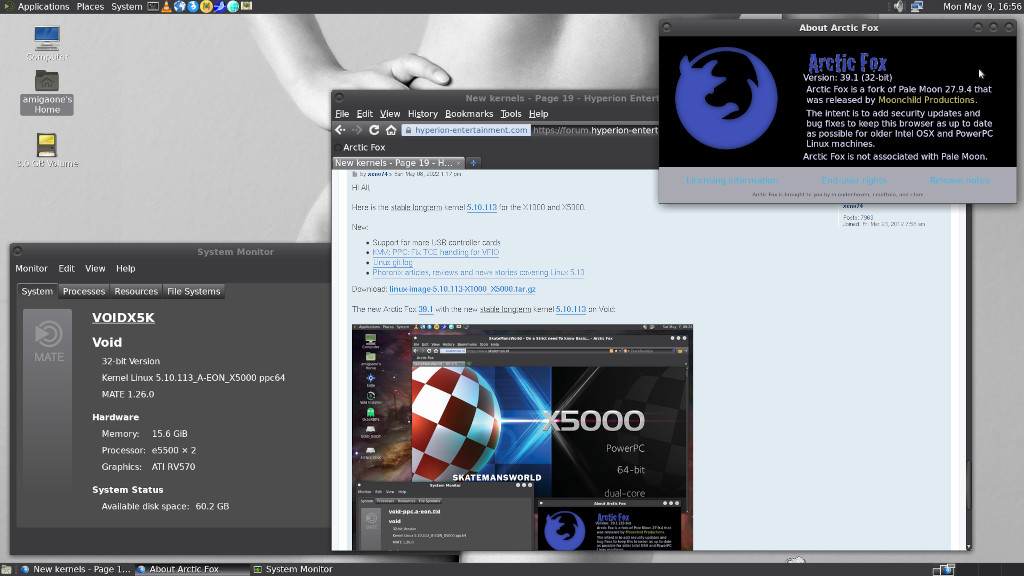Go back in Arctic Fox browser

pyautogui.click(x=340, y=130)
